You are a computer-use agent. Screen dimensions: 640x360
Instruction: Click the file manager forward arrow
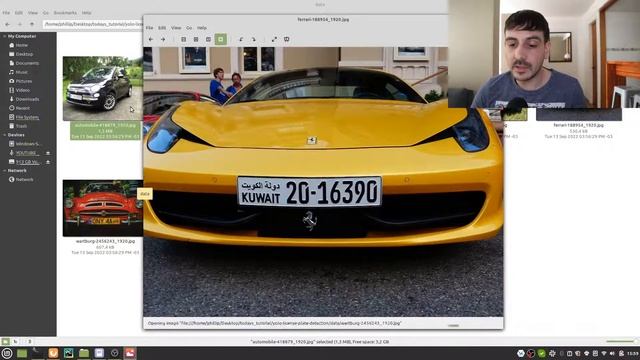pos(20,24)
